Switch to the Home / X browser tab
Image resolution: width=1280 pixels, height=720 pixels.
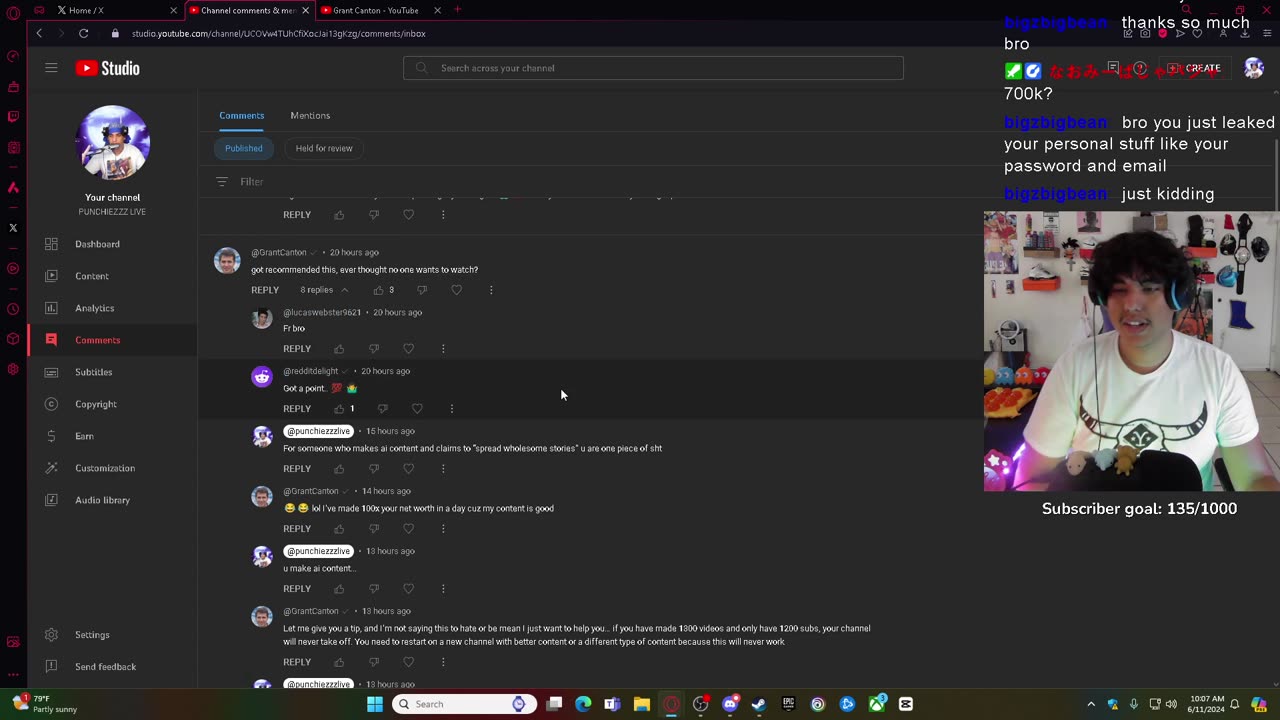pyautogui.click(x=118, y=10)
